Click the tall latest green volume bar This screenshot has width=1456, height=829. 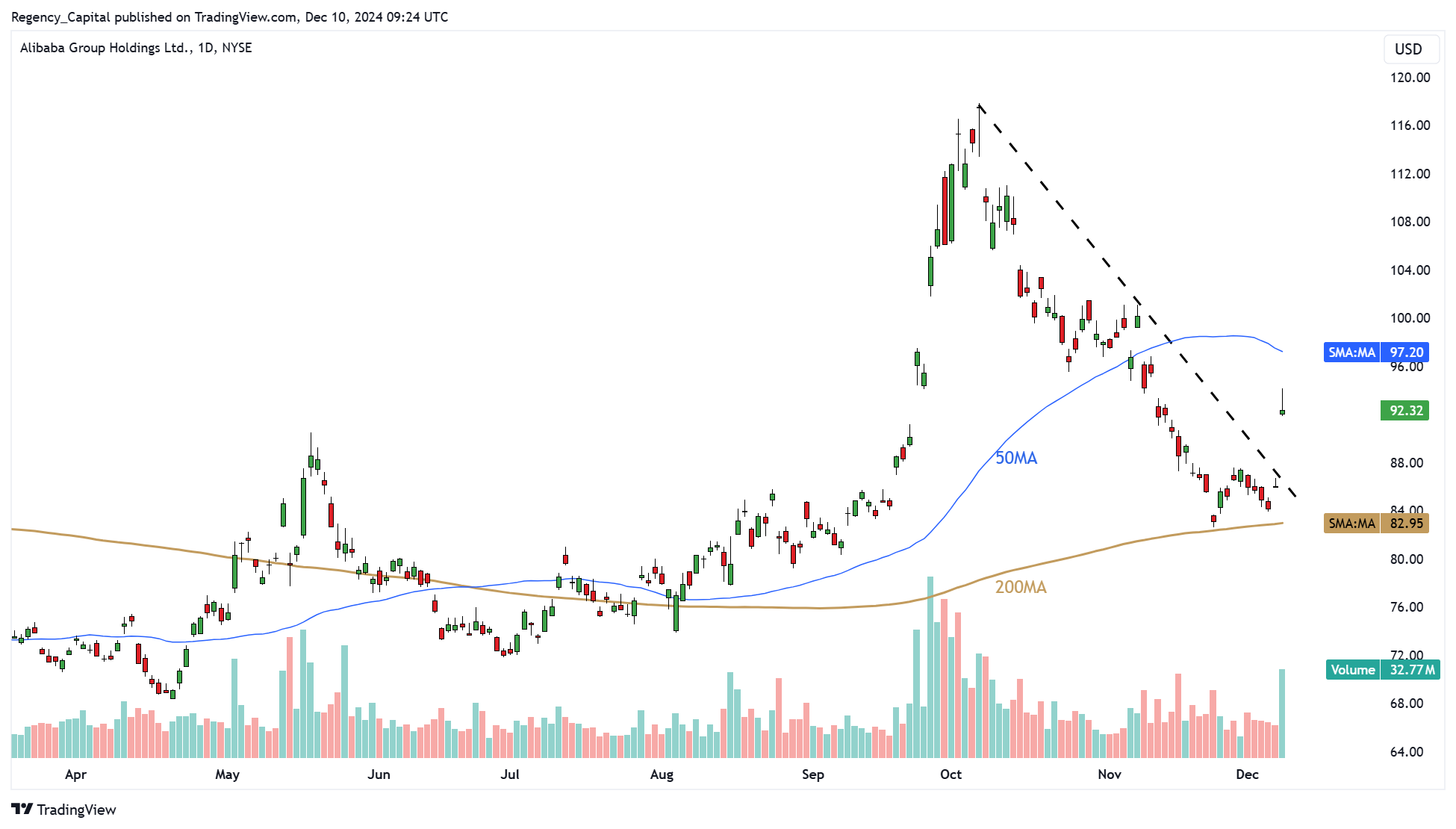coord(1282,713)
